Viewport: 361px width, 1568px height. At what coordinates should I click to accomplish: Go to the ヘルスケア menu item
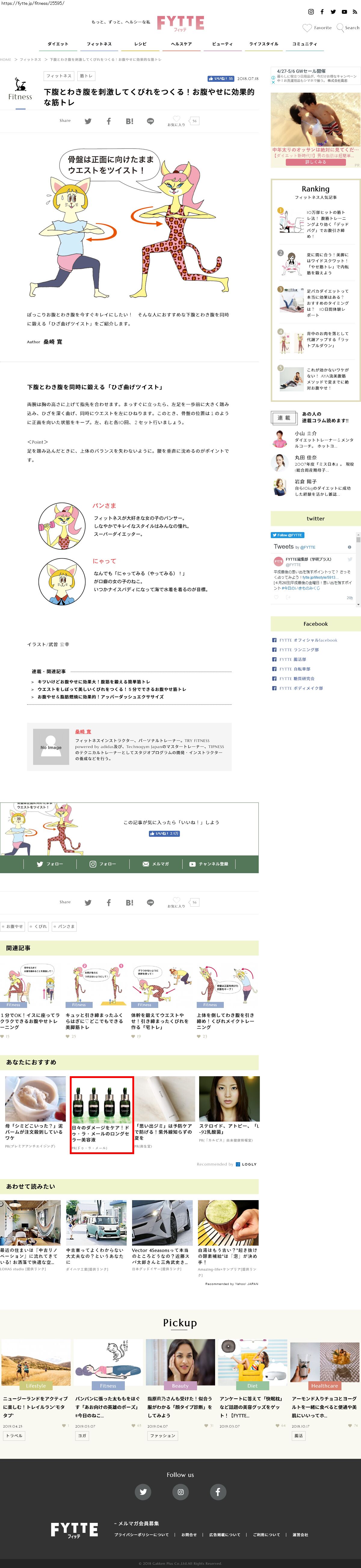(181, 44)
